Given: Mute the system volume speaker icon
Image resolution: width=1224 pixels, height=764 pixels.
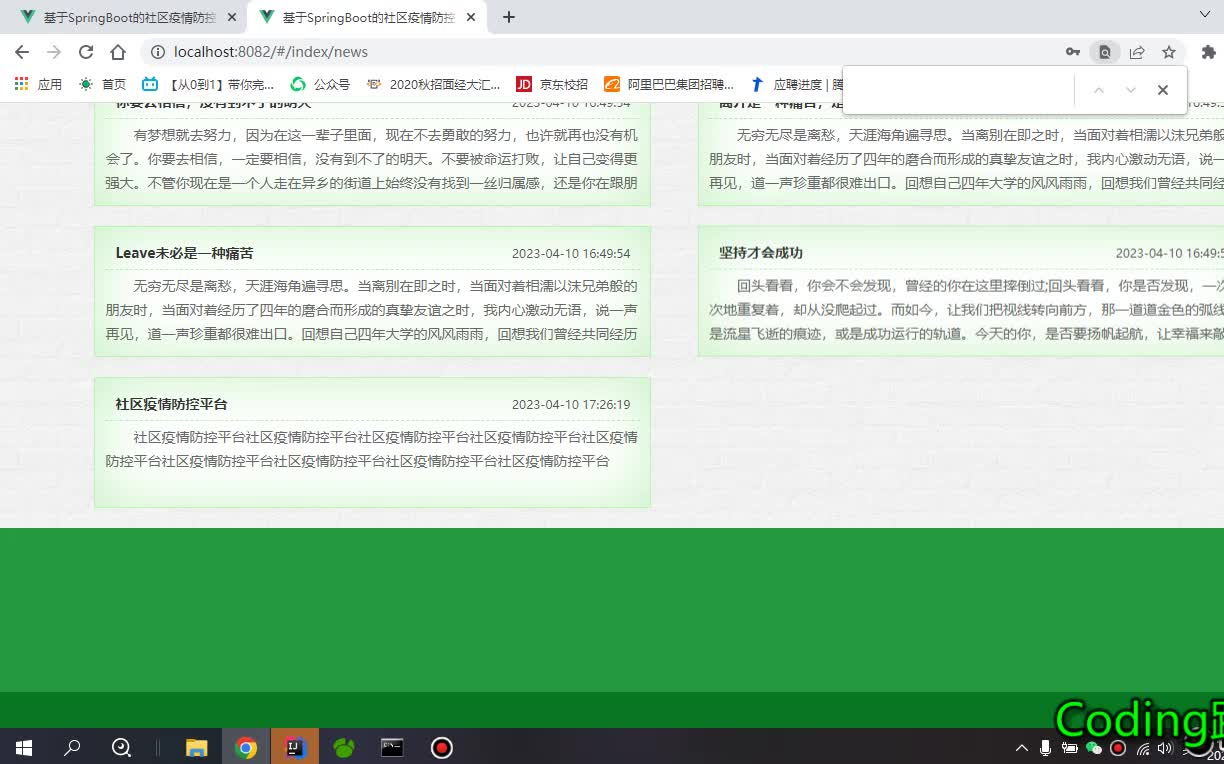Looking at the screenshot, I should click(x=1164, y=748).
